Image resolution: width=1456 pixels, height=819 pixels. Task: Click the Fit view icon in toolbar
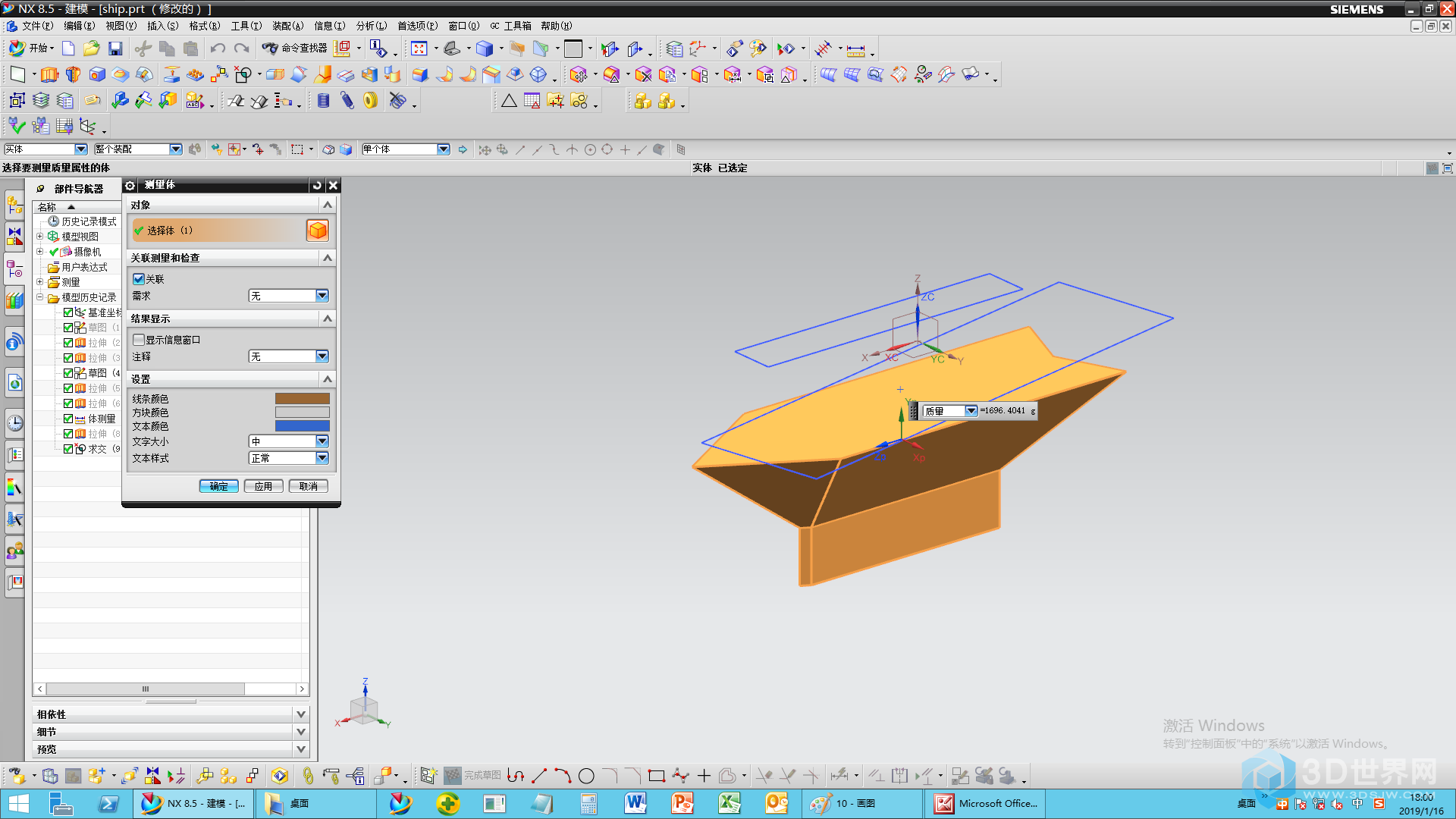point(419,49)
